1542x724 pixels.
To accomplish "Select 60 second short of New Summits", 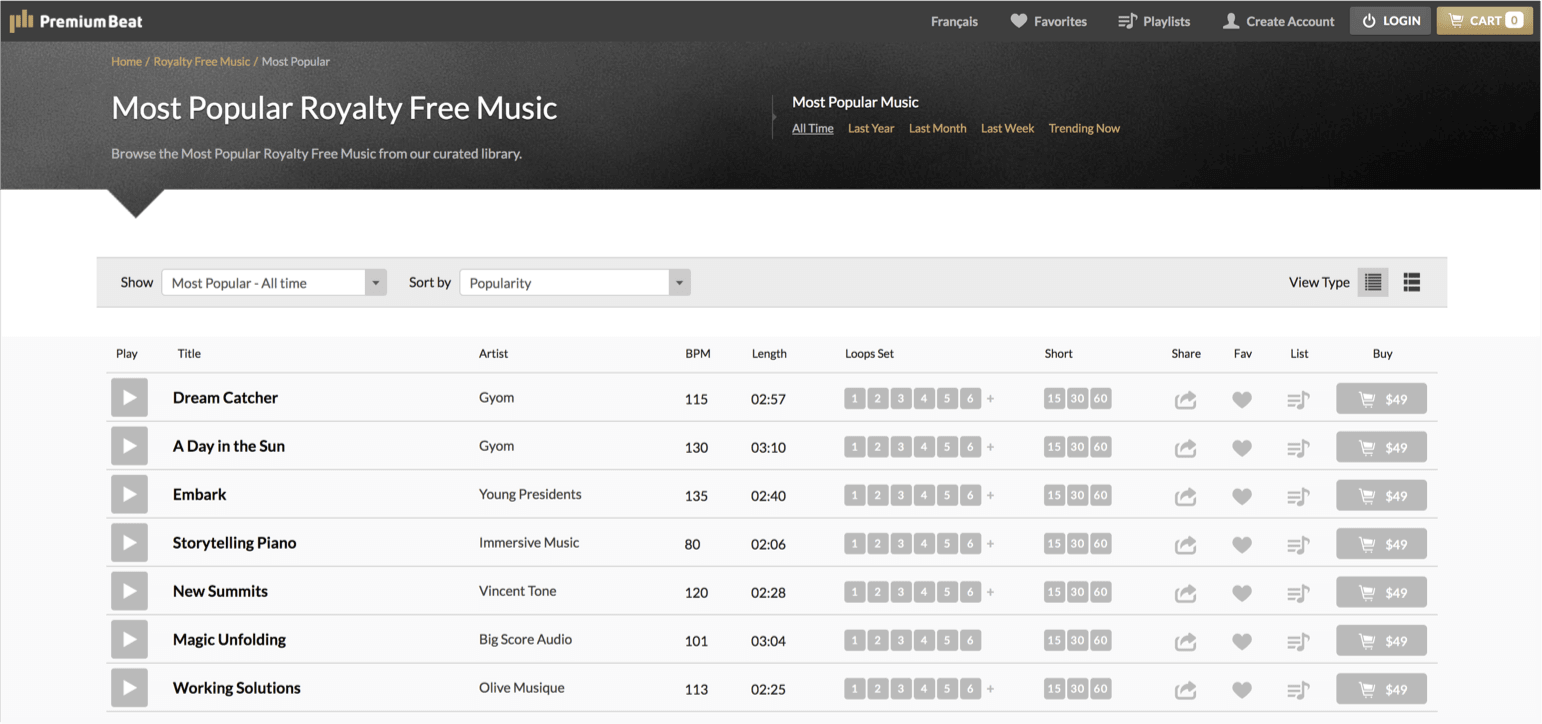I will click(x=1100, y=592).
